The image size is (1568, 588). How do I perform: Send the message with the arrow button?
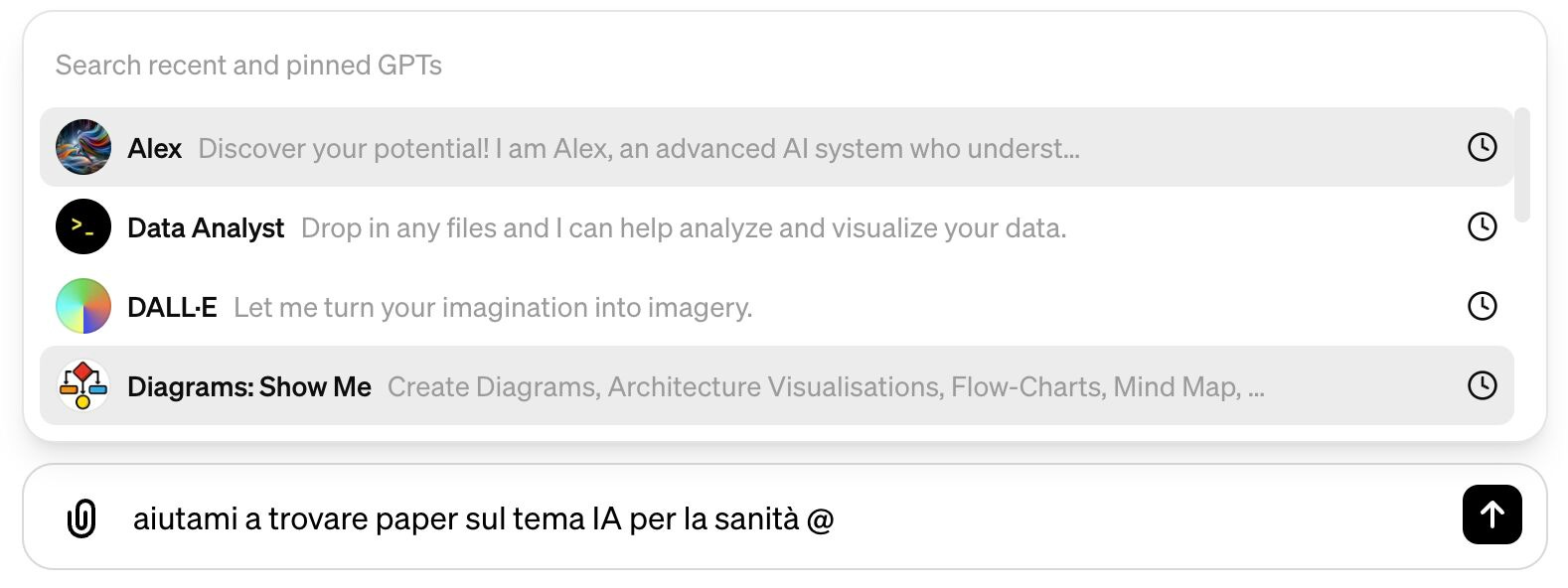1491,514
